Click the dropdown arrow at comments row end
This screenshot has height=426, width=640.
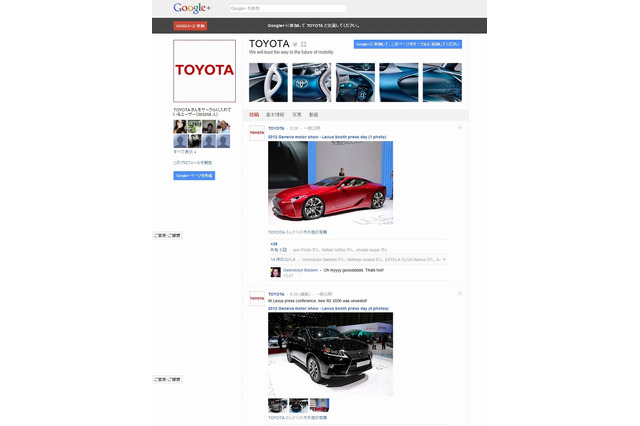(x=444, y=260)
